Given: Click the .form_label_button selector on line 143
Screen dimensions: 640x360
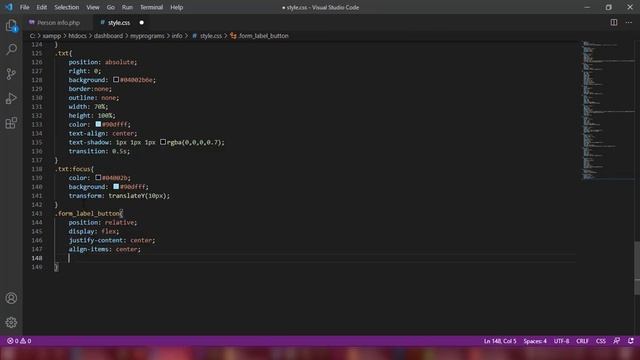Looking at the screenshot, I should click(87, 213).
